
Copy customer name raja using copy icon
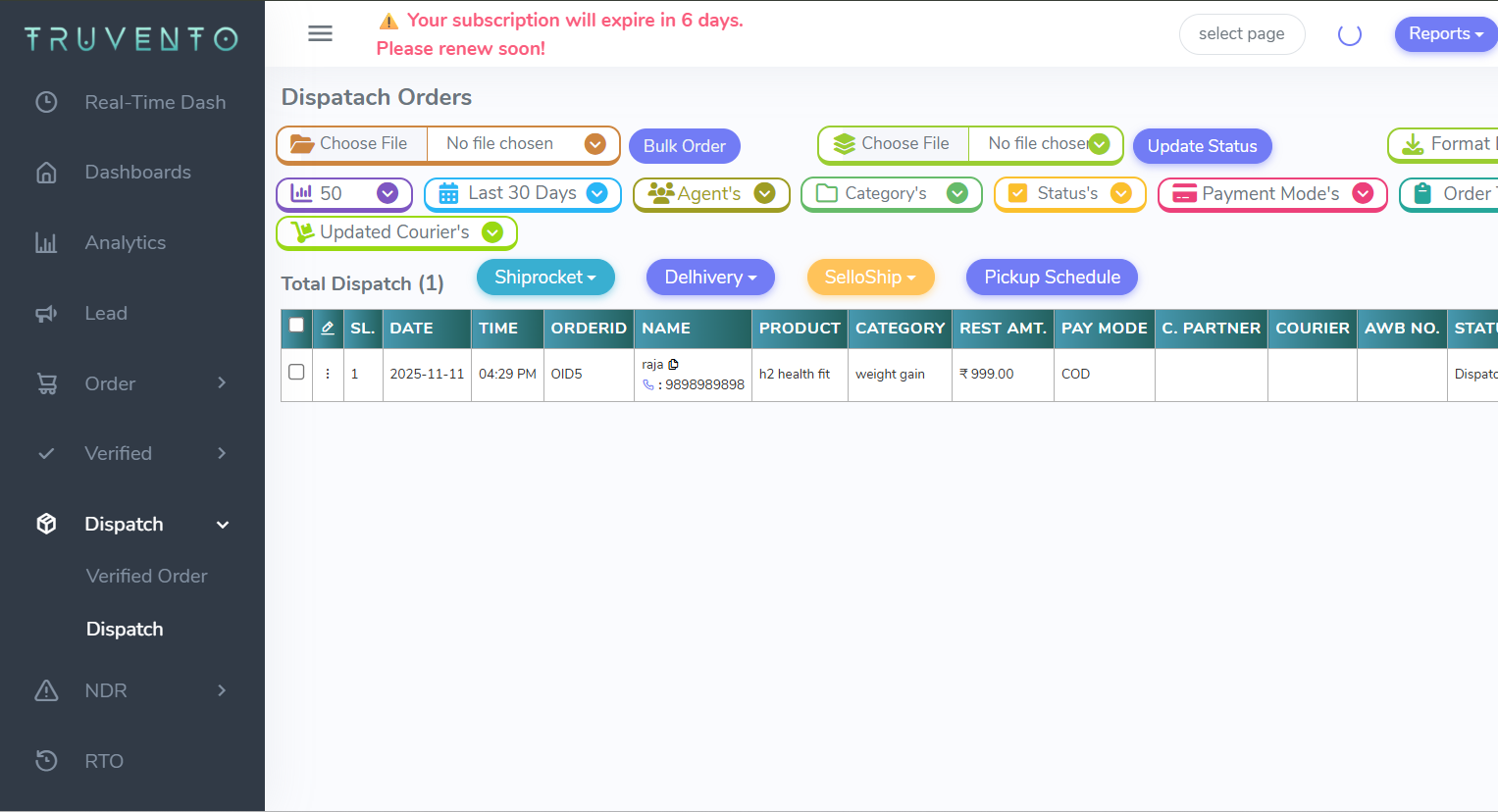point(673,364)
